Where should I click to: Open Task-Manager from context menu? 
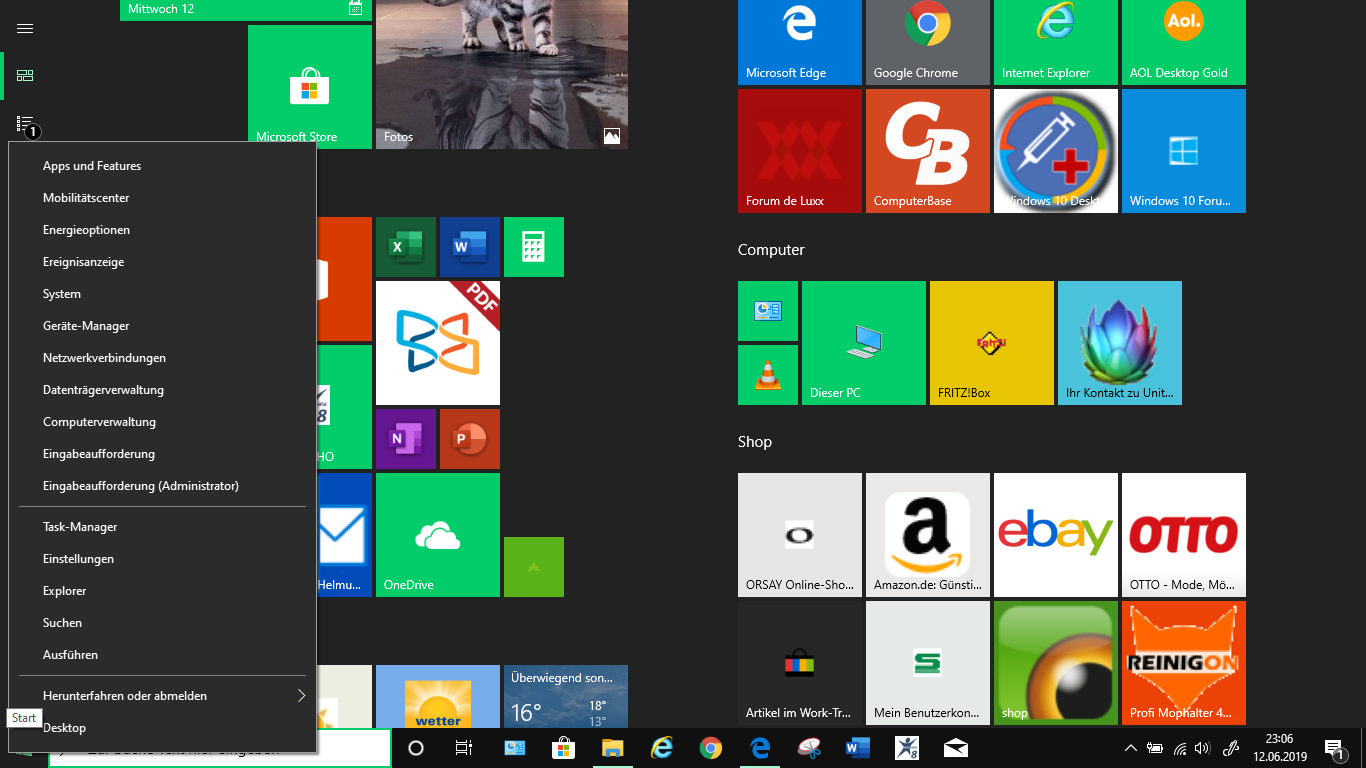pos(162,527)
